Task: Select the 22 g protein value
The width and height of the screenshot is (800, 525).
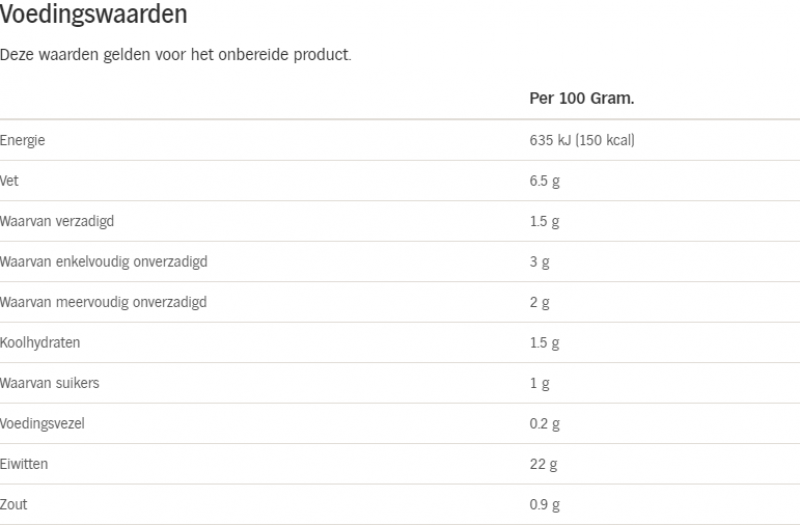Action: click(x=543, y=464)
